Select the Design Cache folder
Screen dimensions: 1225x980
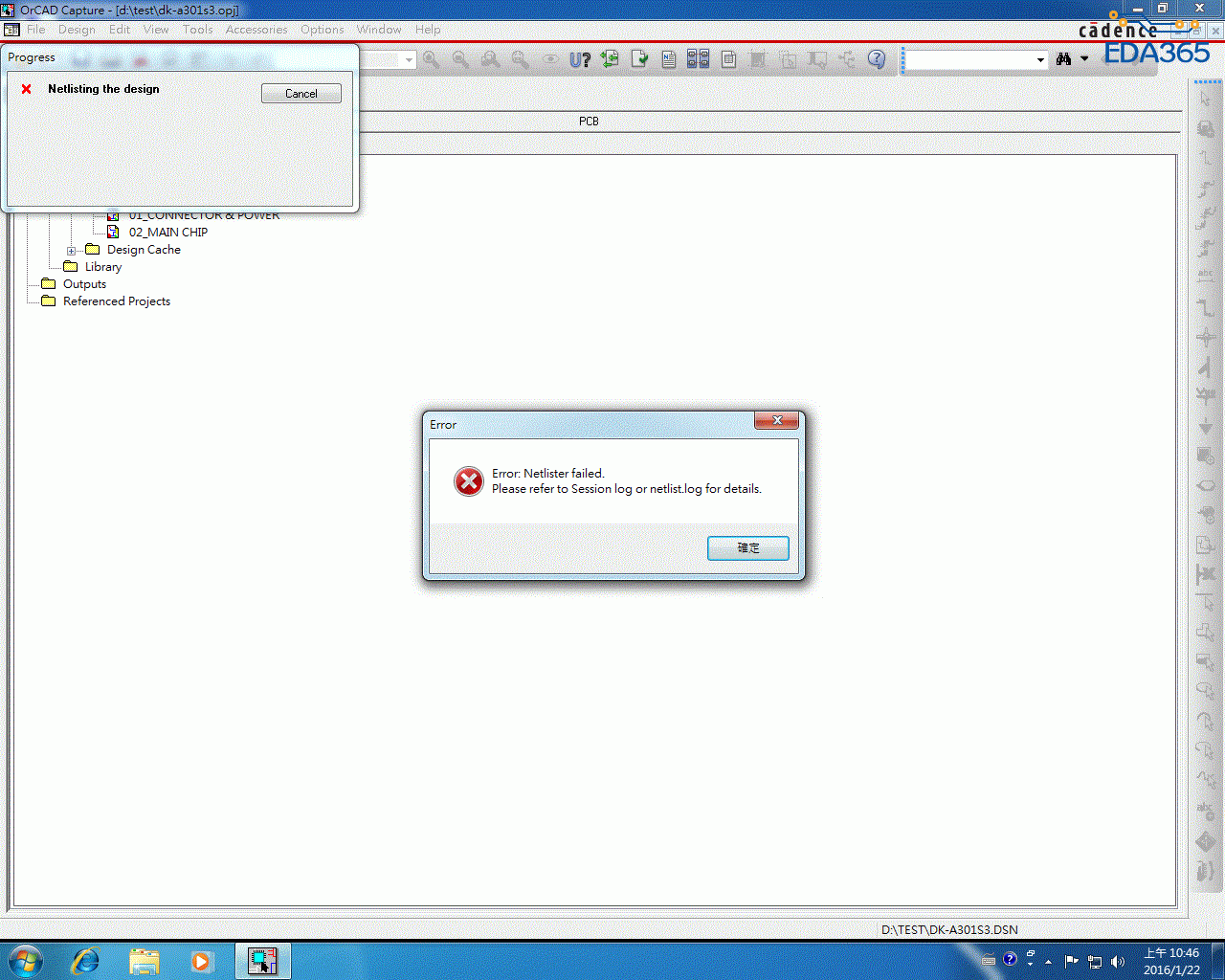(x=144, y=250)
